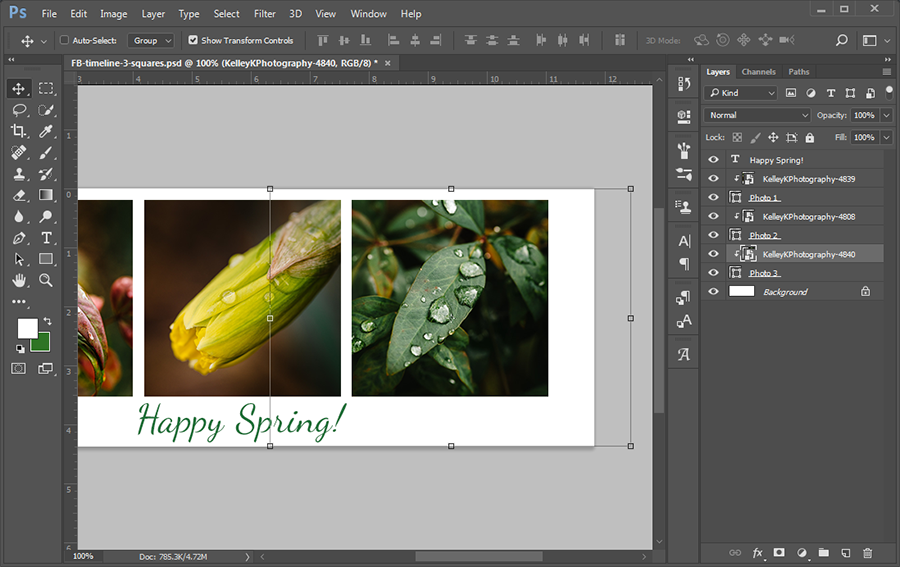Activate the Hand tool

tap(18, 280)
